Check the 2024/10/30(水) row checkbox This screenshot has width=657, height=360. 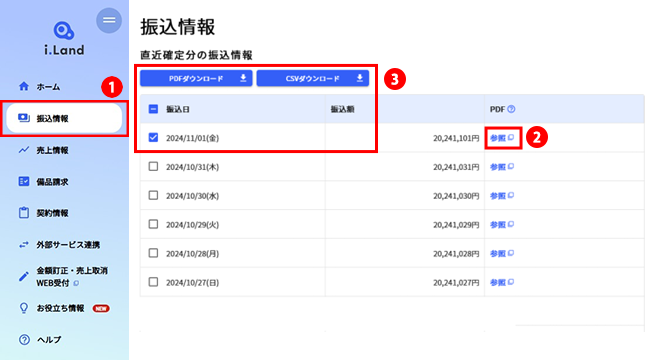pos(153,195)
